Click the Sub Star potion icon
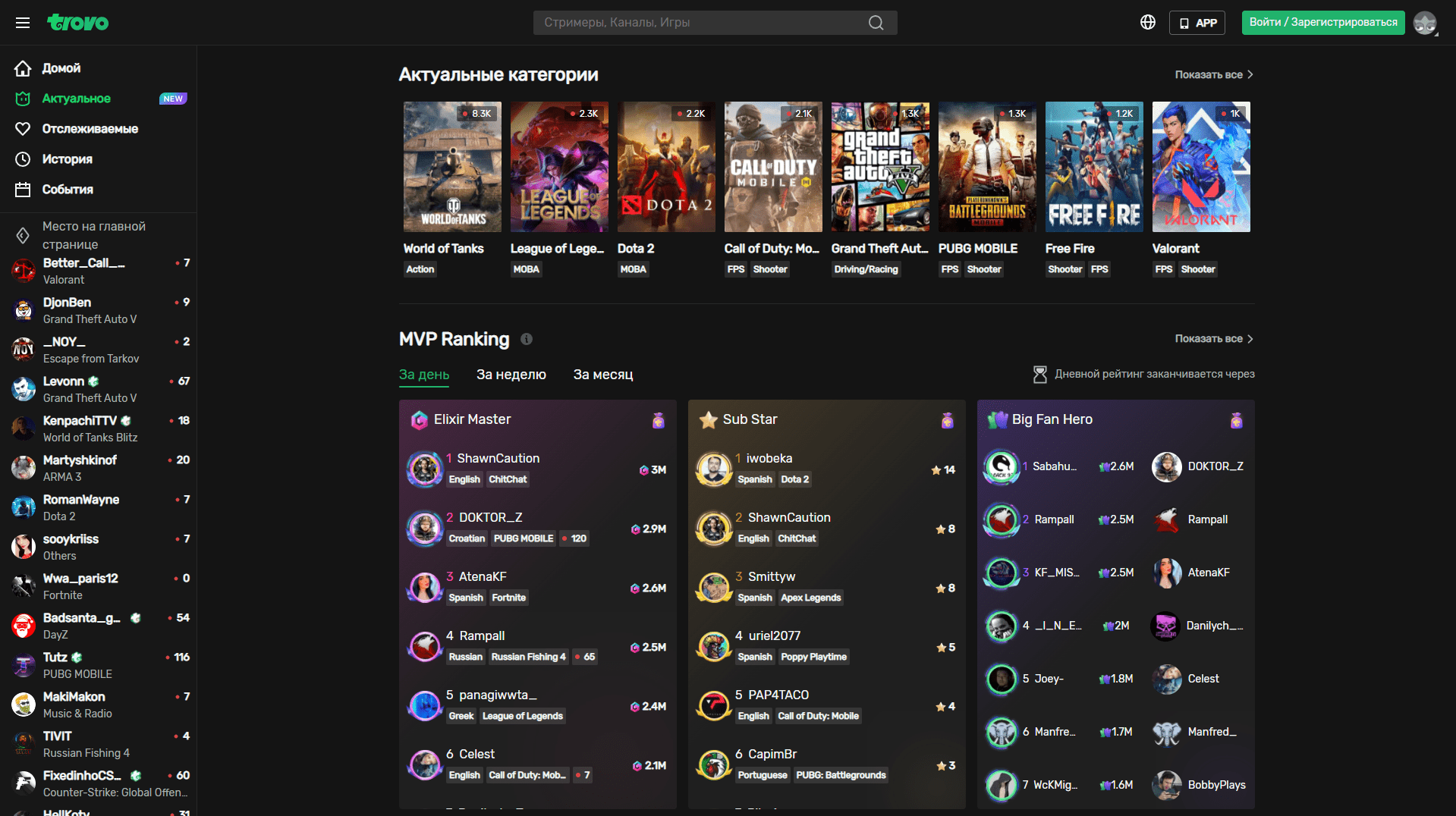Screen dimensions: 1456x816 [947, 420]
